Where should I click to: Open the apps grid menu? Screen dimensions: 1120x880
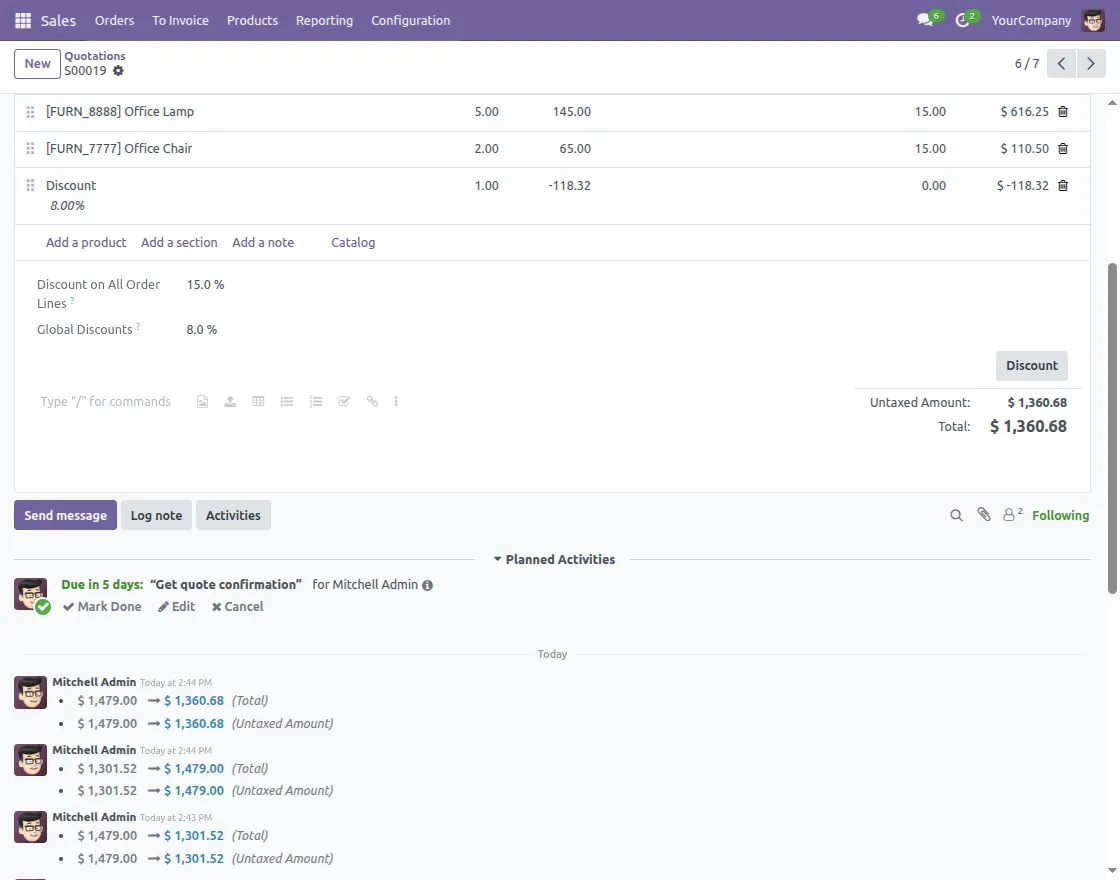(x=23, y=20)
